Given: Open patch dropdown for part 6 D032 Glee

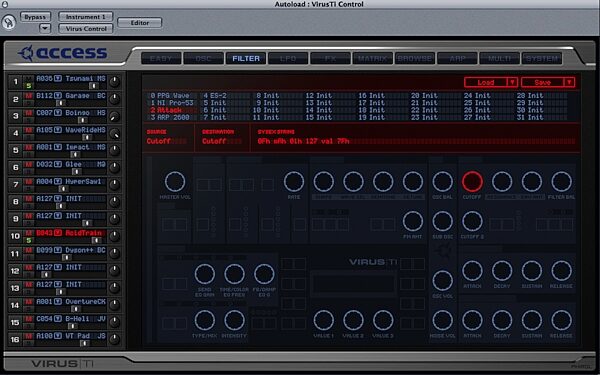Looking at the screenshot, I should 58,164.
